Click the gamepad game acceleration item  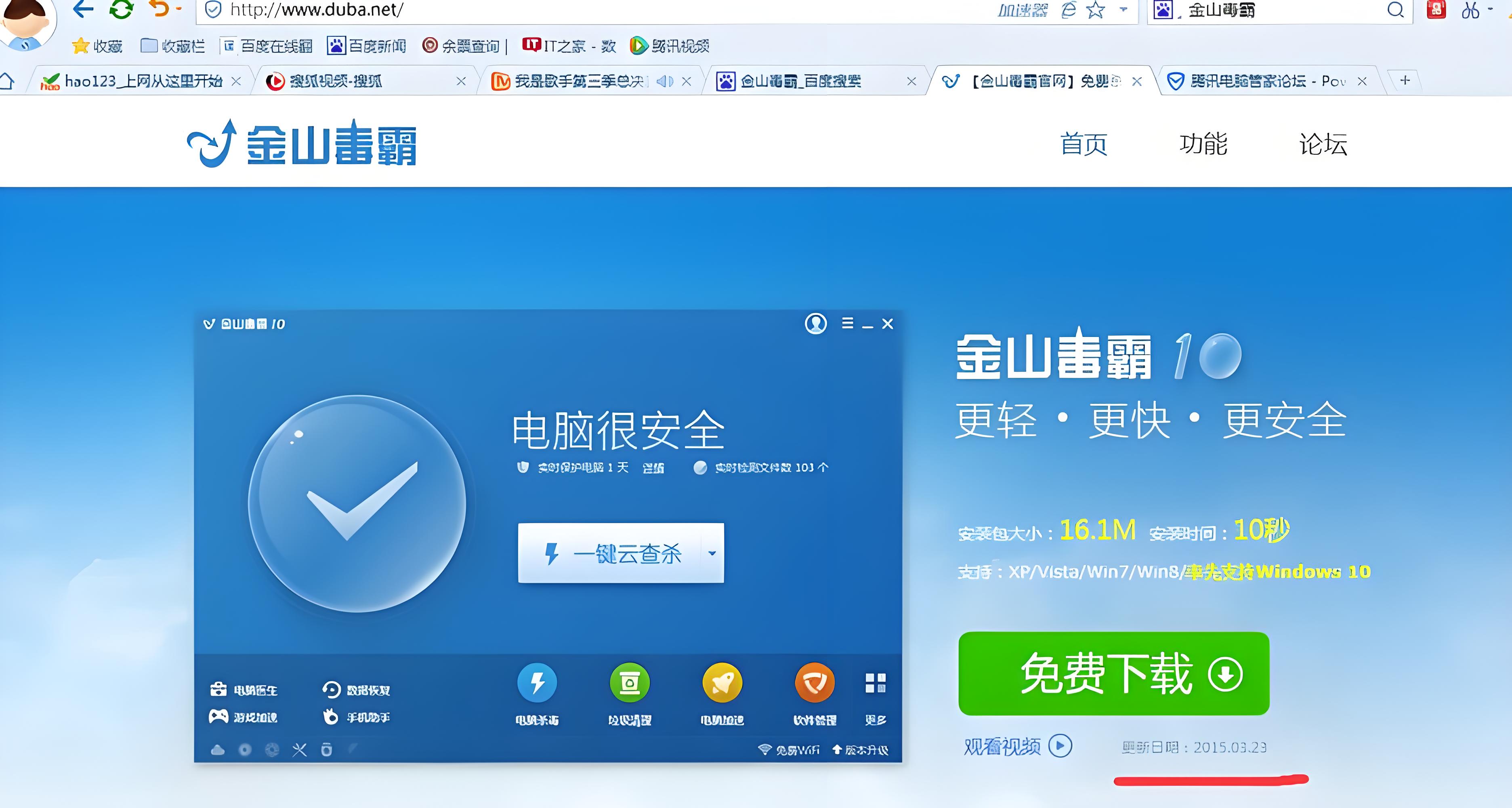(x=244, y=717)
